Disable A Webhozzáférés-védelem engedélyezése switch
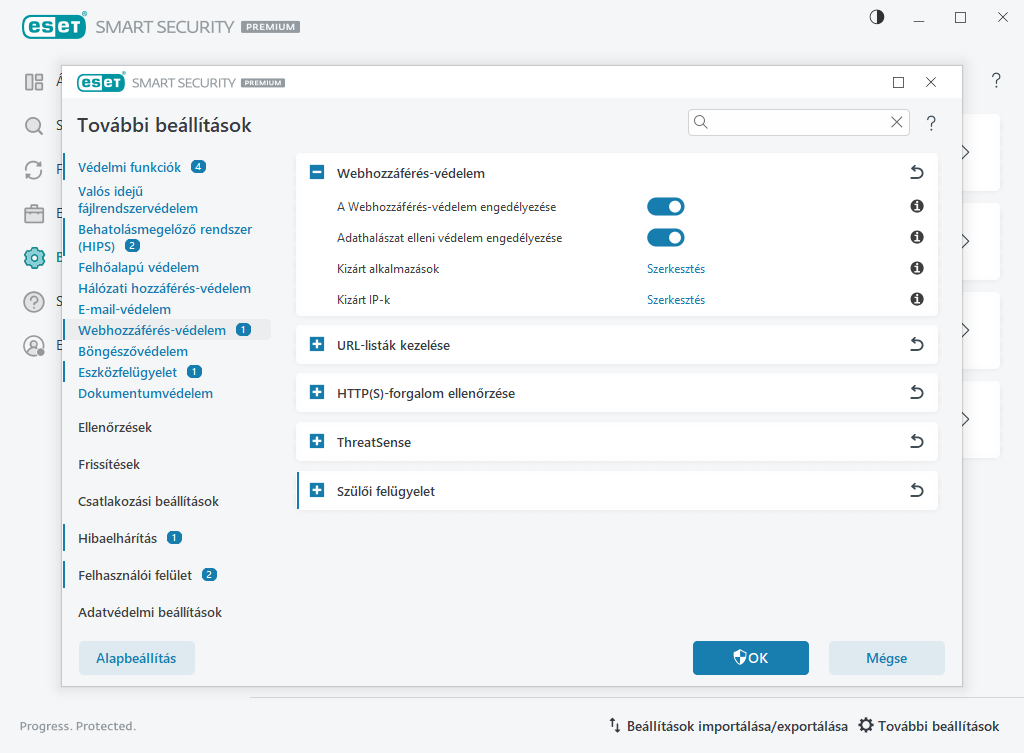Screen dimensions: 1024x753 (x=665, y=207)
